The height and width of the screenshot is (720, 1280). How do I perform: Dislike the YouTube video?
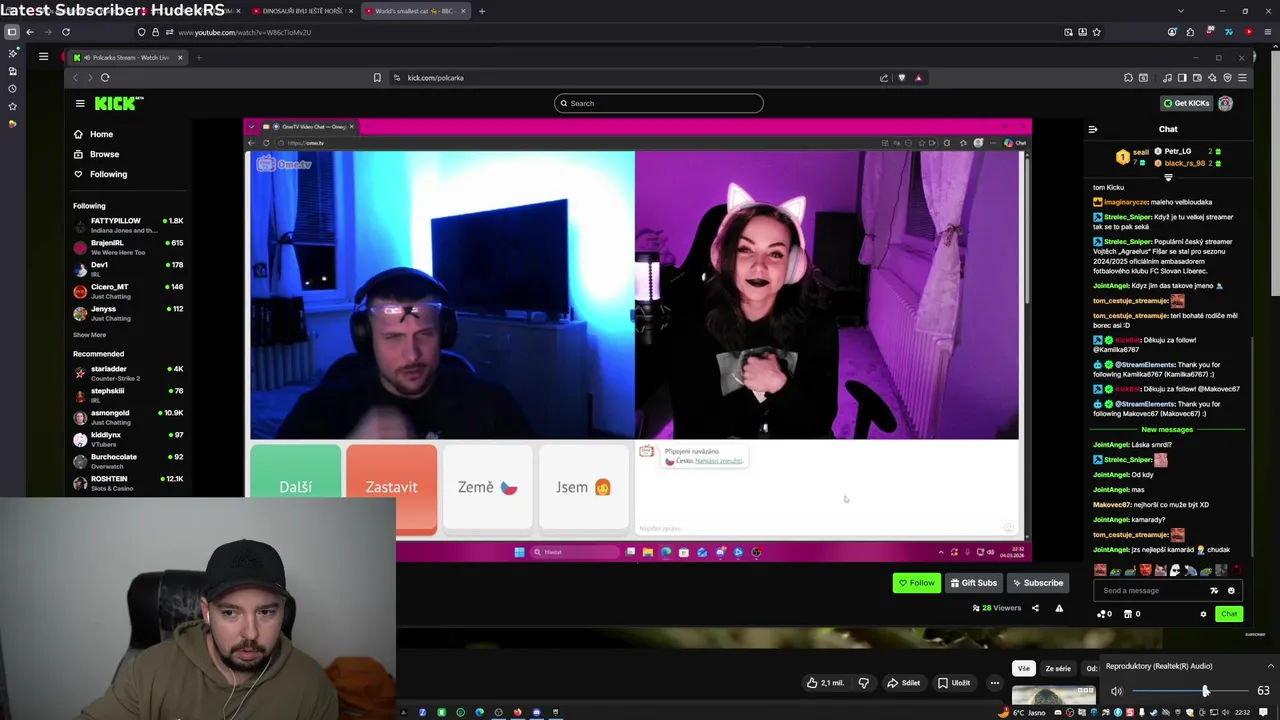[864, 683]
